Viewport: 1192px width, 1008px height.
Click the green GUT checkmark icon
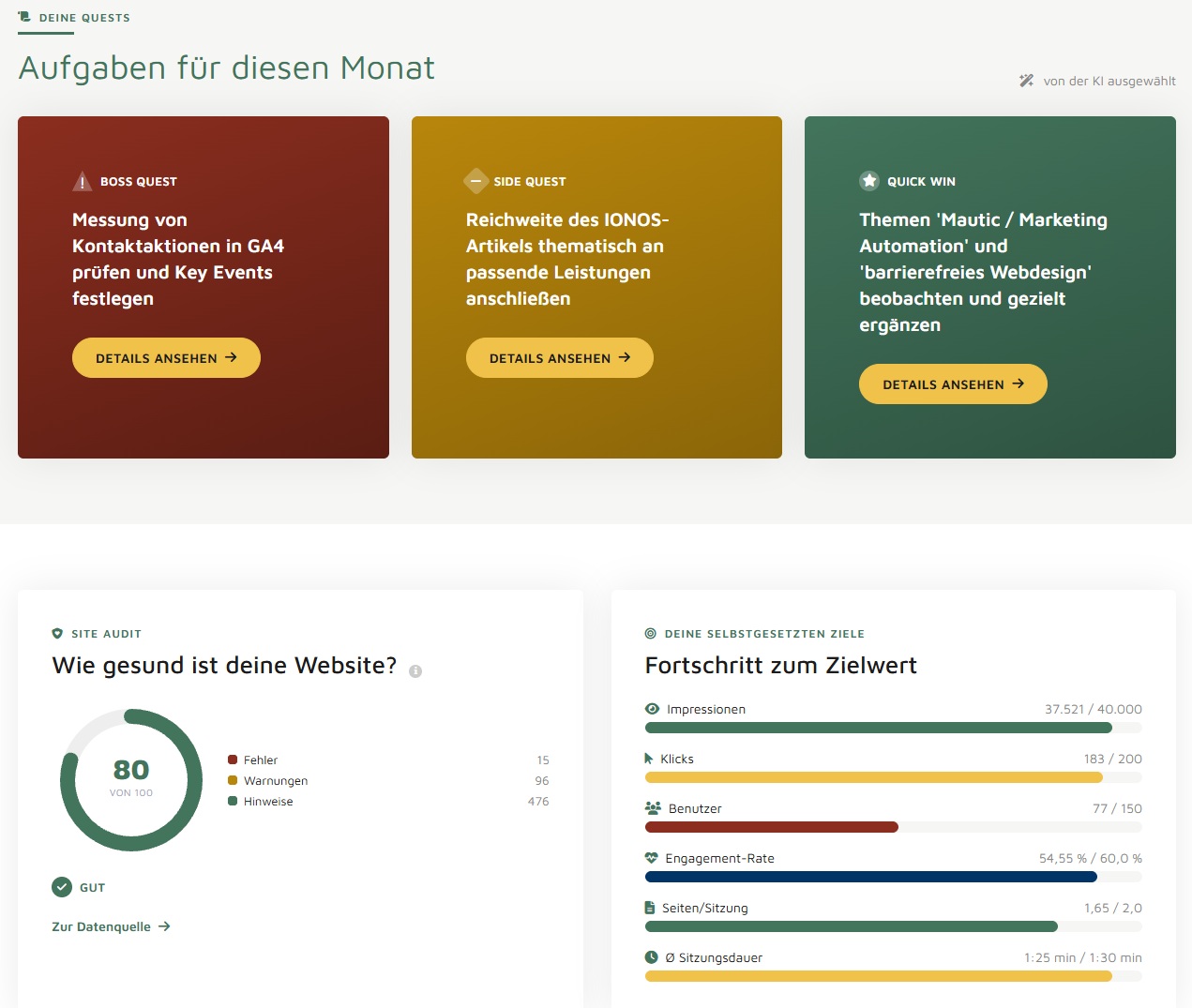click(x=62, y=887)
